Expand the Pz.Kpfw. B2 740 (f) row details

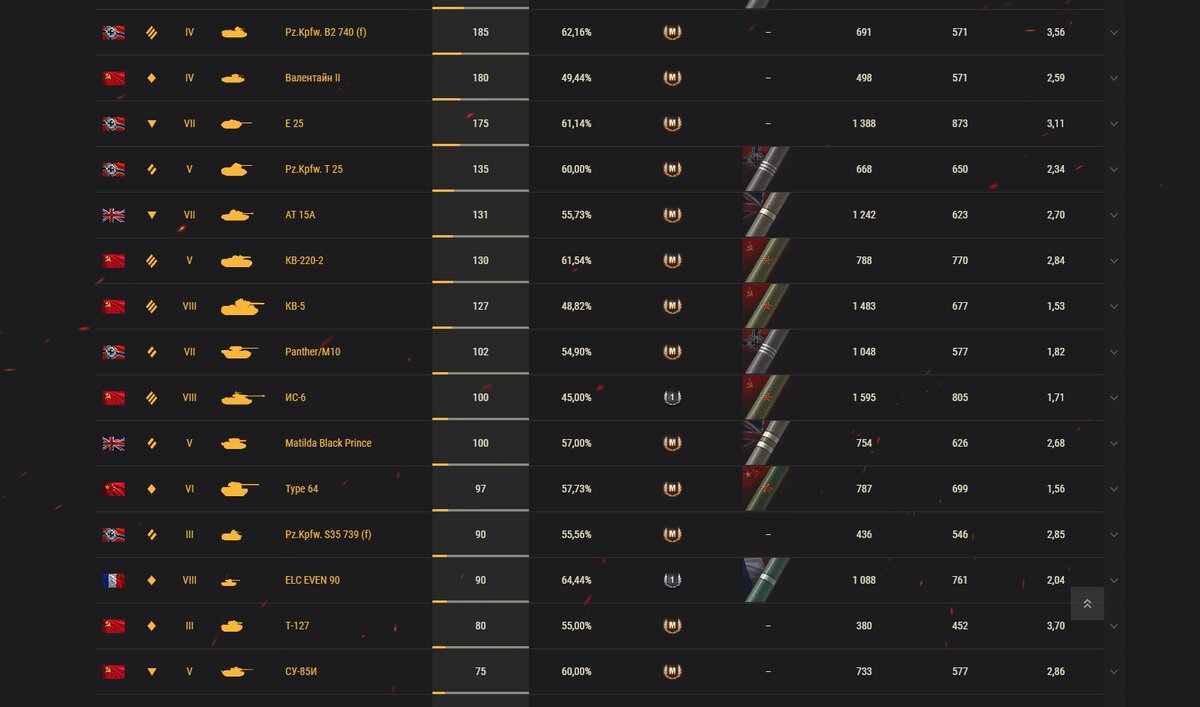point(1114,33)
